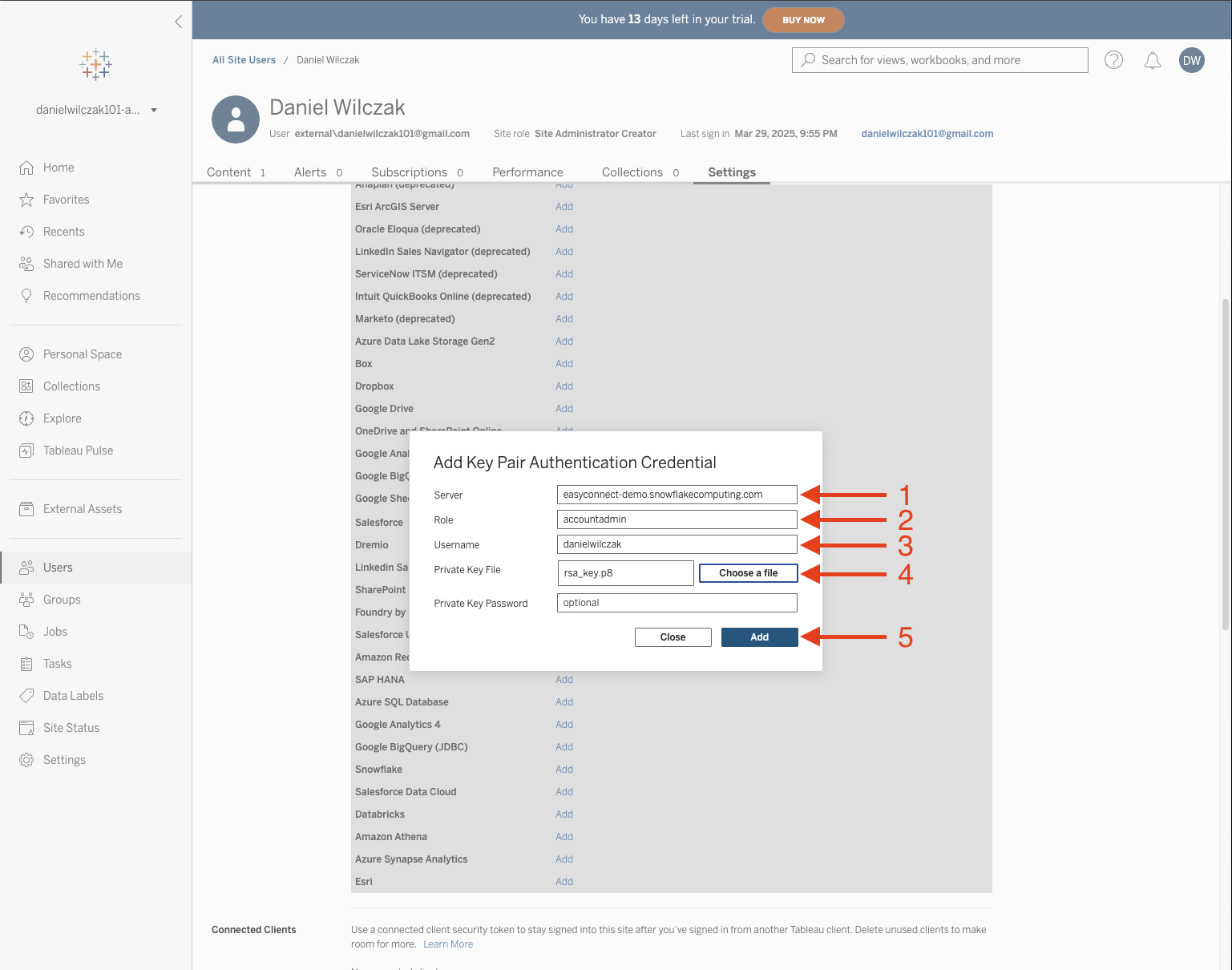Screen dimensions: 1232x970
Task: Close the Key Pair Authentication dialog
Action: (673, 637)
